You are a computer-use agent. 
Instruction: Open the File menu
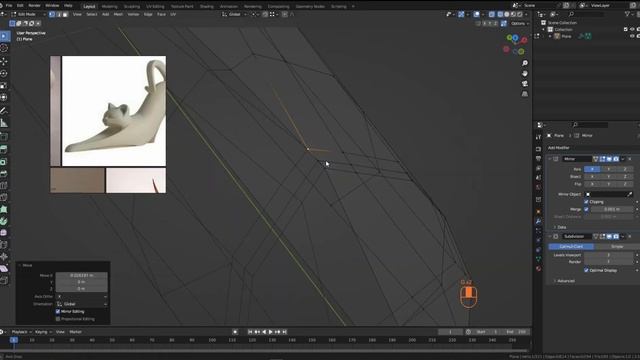pos(9,6)
